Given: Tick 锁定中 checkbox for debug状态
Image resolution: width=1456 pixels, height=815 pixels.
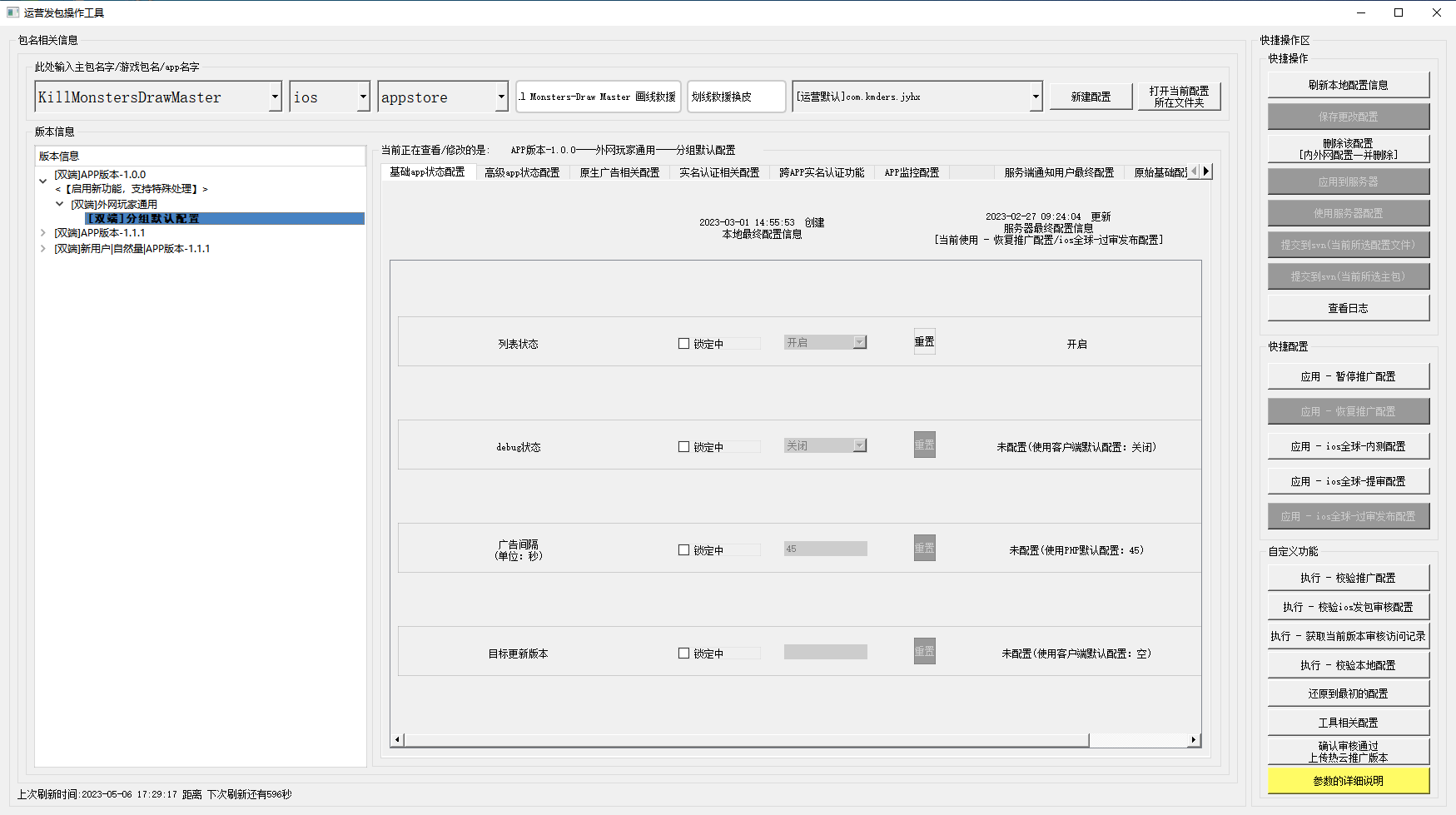Looking at the screenshot, I should 683,446.
